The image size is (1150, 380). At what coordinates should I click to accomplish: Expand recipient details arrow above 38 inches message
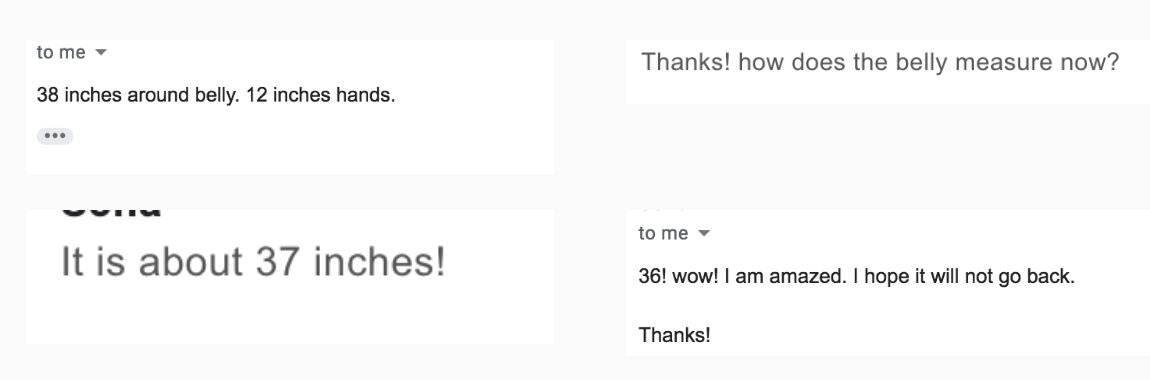[101, 53]
